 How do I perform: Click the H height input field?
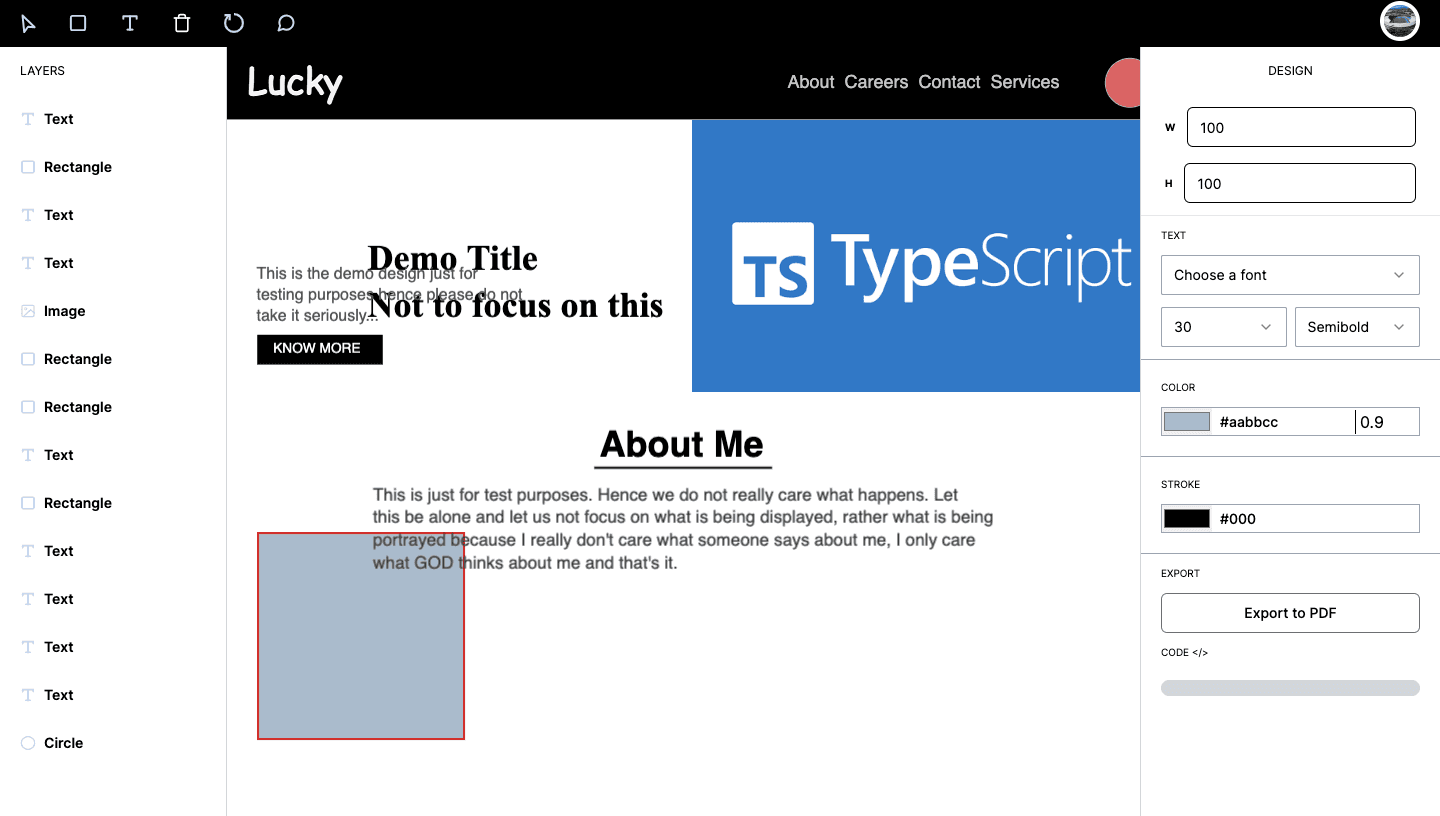pyautogui.click(x=1300, y=183)
